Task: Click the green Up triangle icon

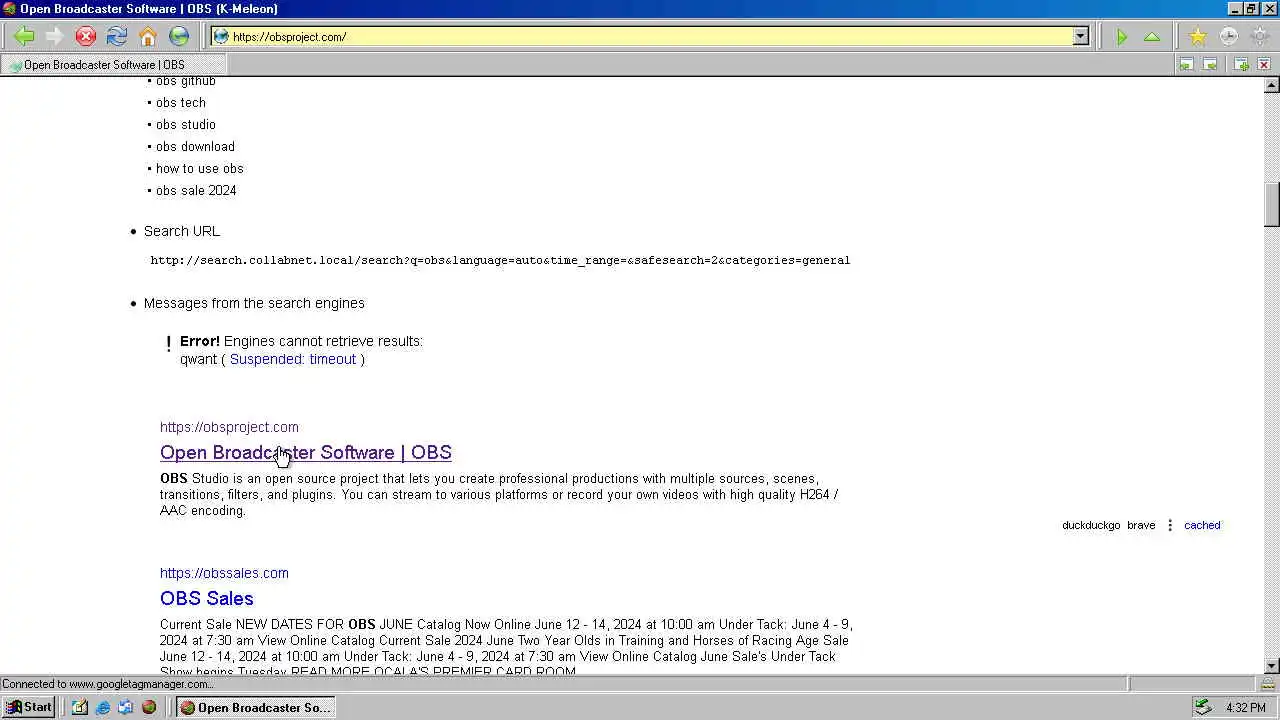Action: pyautogui.click(x=1152, y=37)
